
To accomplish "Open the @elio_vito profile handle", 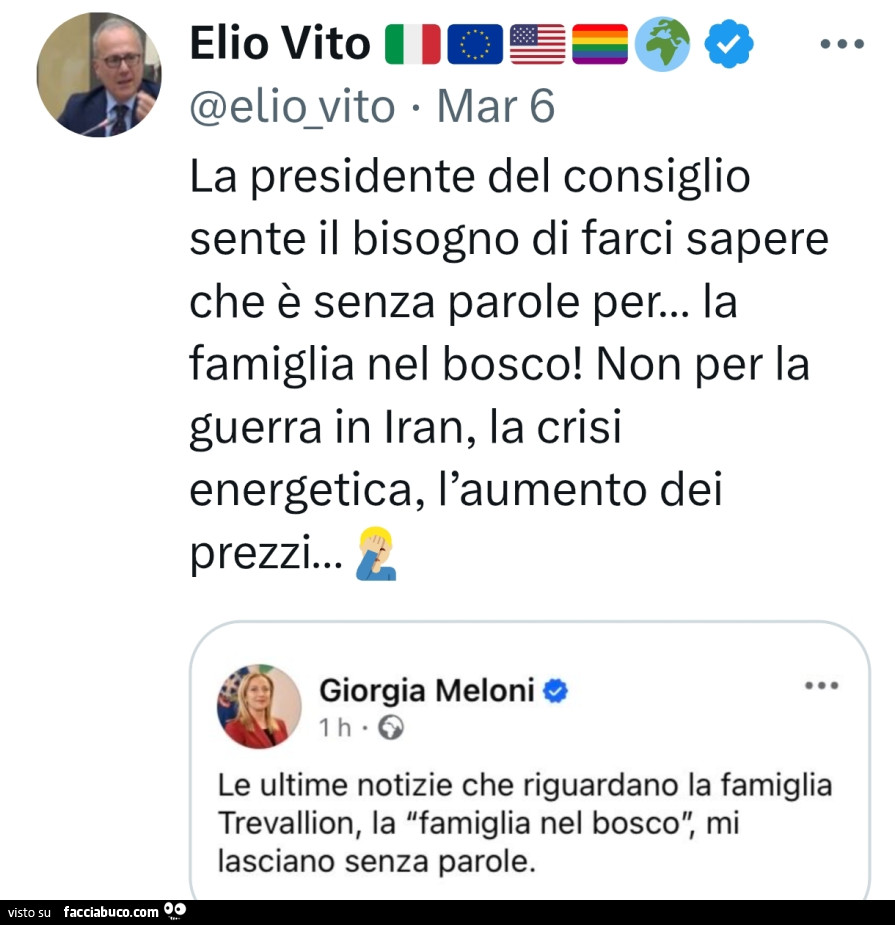I will coord(293,106).
